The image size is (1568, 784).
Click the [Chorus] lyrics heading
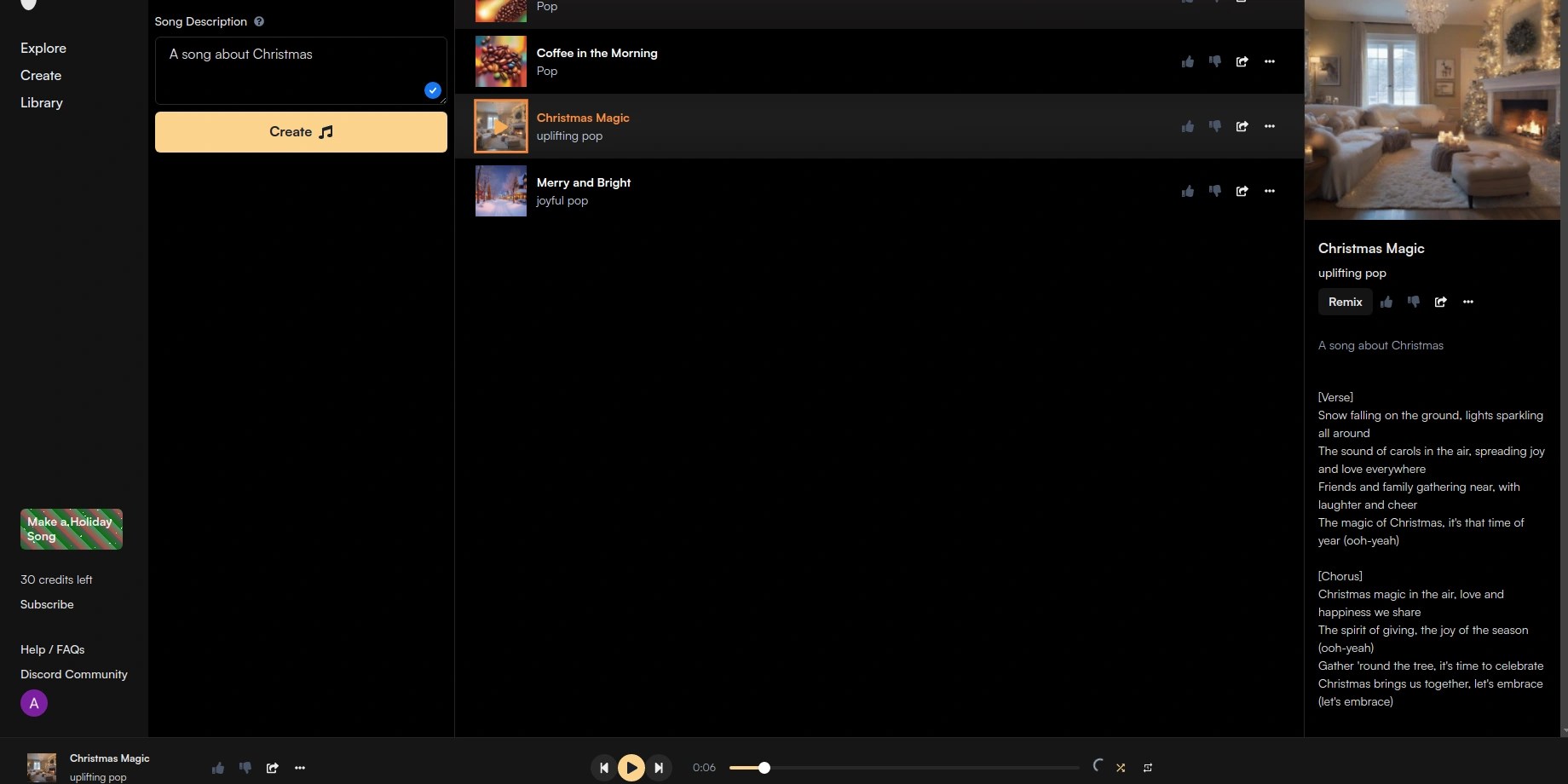(x=1340, y=576)
